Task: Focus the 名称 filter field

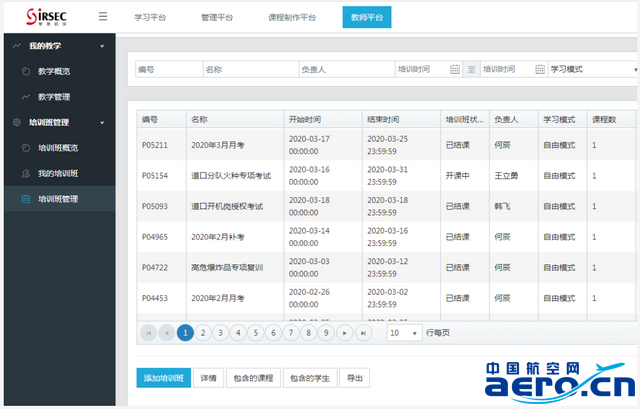Action: pyautogui.click(x=251, y=69)
